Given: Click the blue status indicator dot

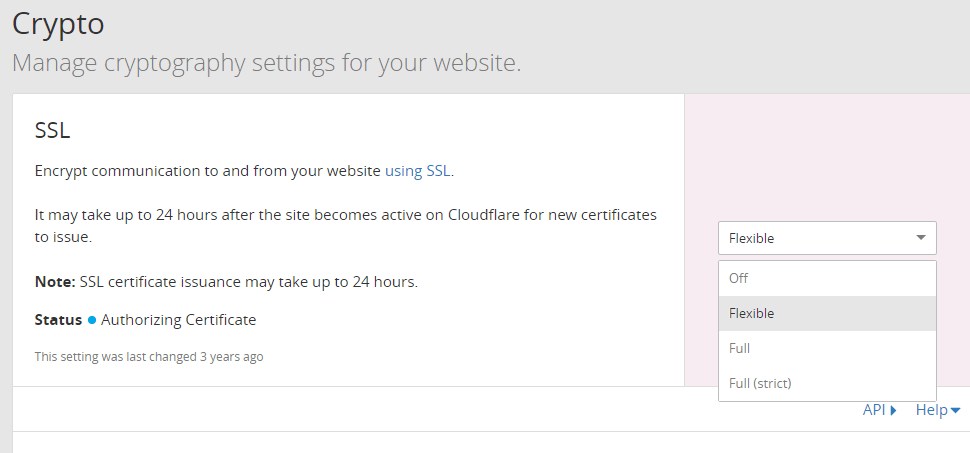Looking at the screenshot, I should coord(92,321).
